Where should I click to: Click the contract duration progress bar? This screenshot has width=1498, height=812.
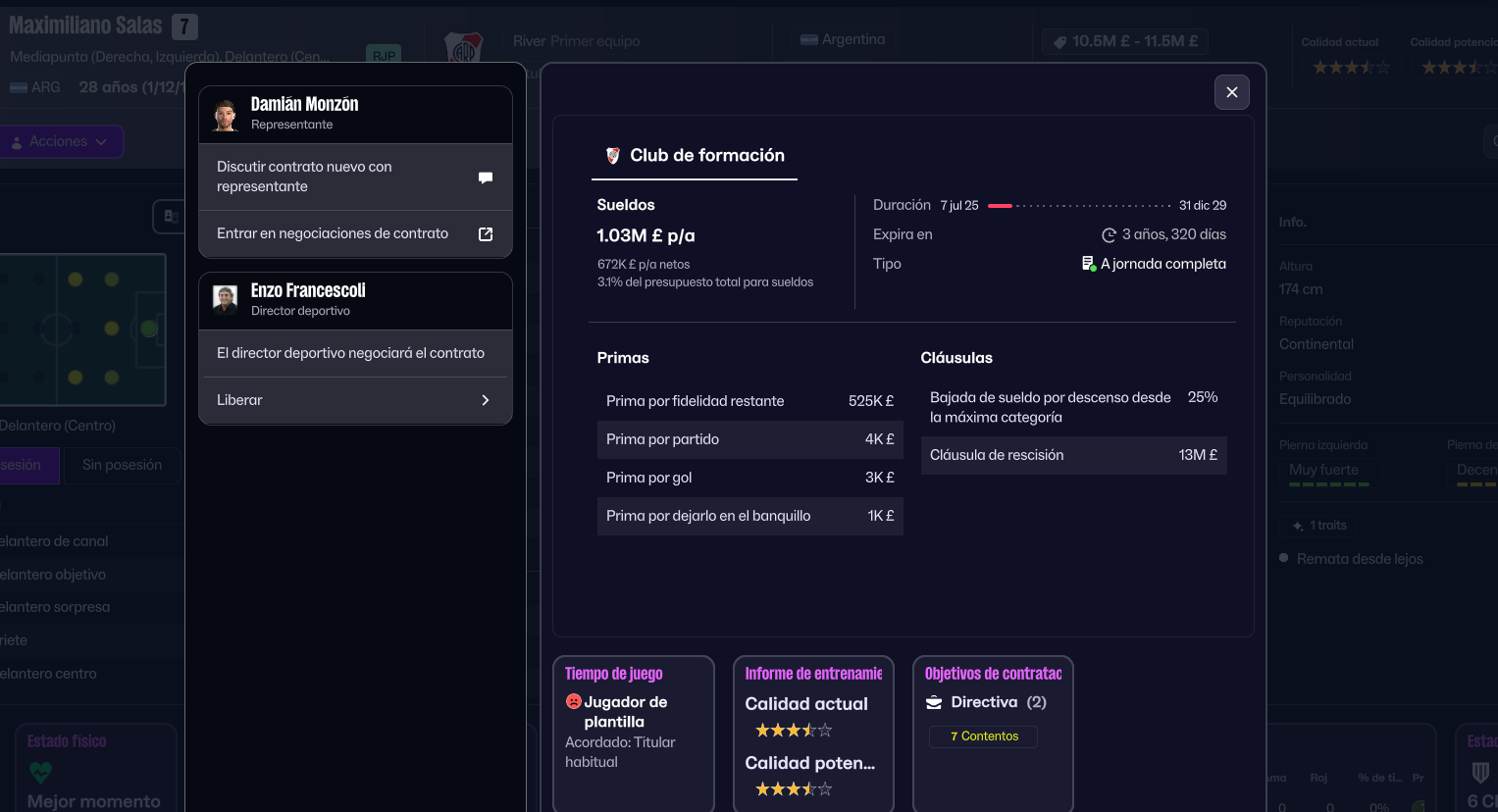[1079, 206]
